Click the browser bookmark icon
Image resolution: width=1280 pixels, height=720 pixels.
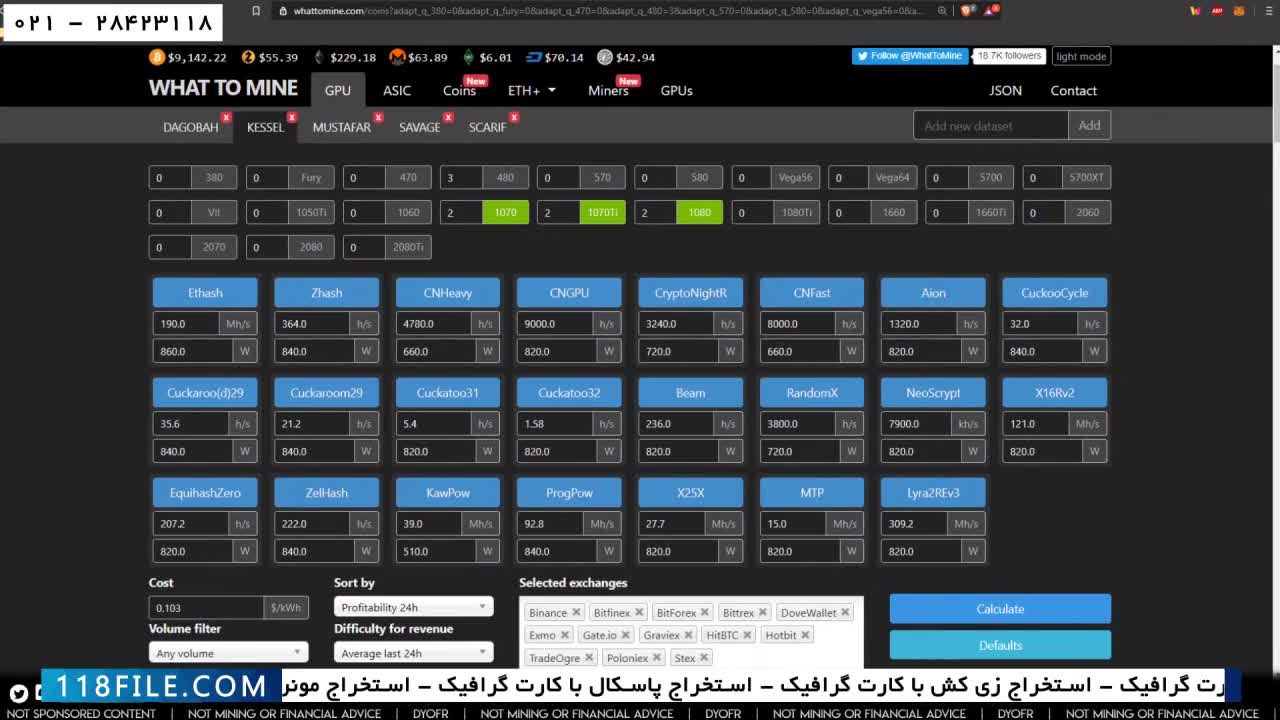point(256,11)
